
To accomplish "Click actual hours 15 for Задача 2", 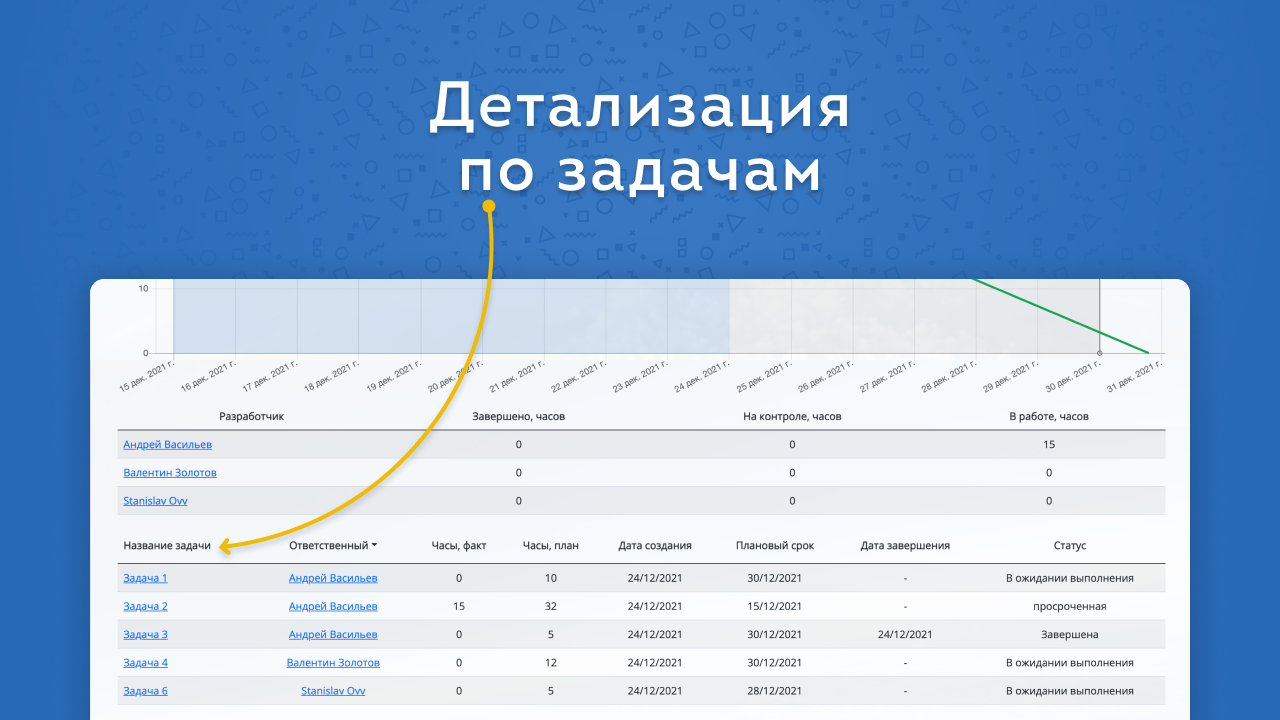I will coord(459,606).
